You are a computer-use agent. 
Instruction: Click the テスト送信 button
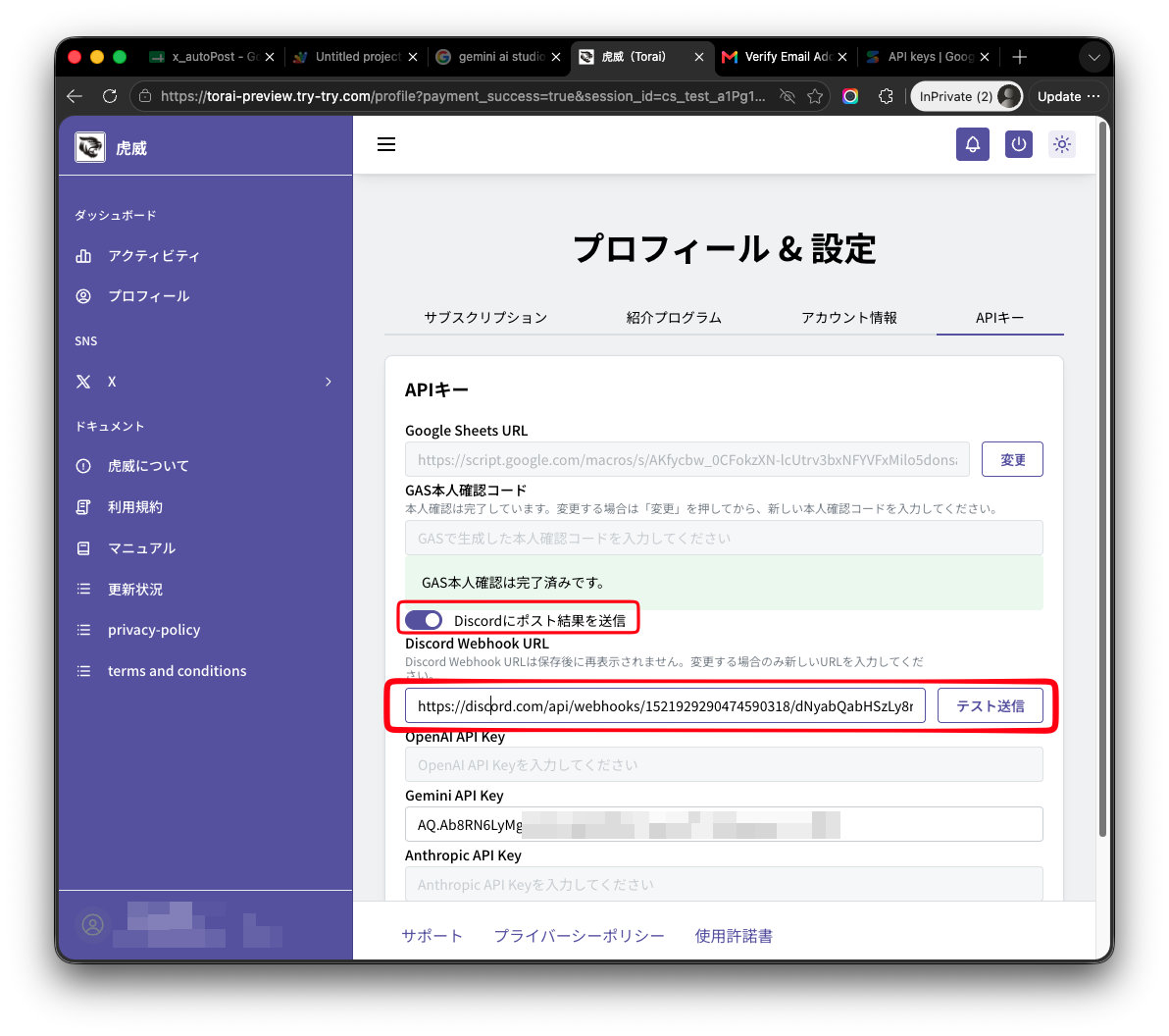[990, 705]
